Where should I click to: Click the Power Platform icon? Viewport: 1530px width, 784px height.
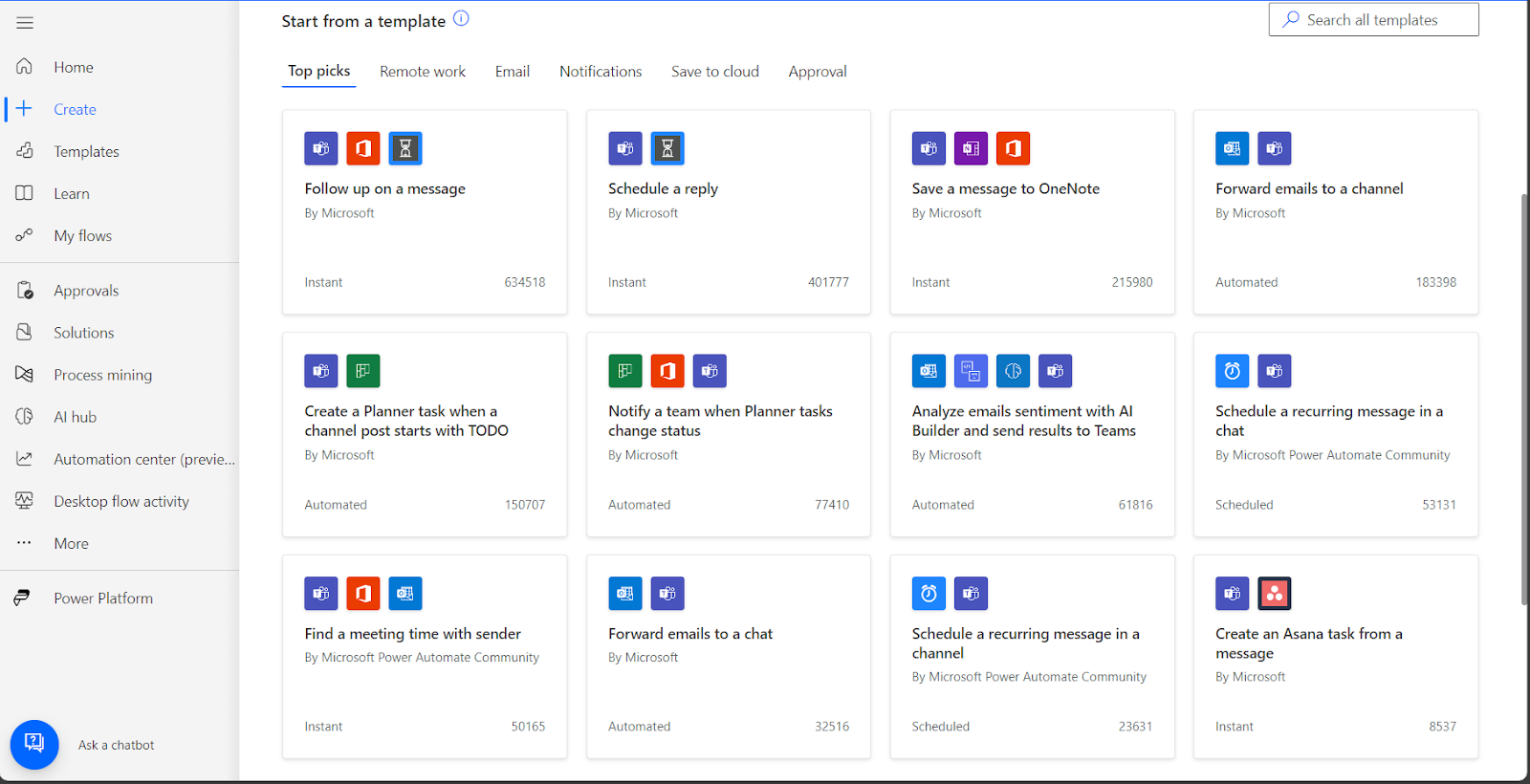click(22, 599)
